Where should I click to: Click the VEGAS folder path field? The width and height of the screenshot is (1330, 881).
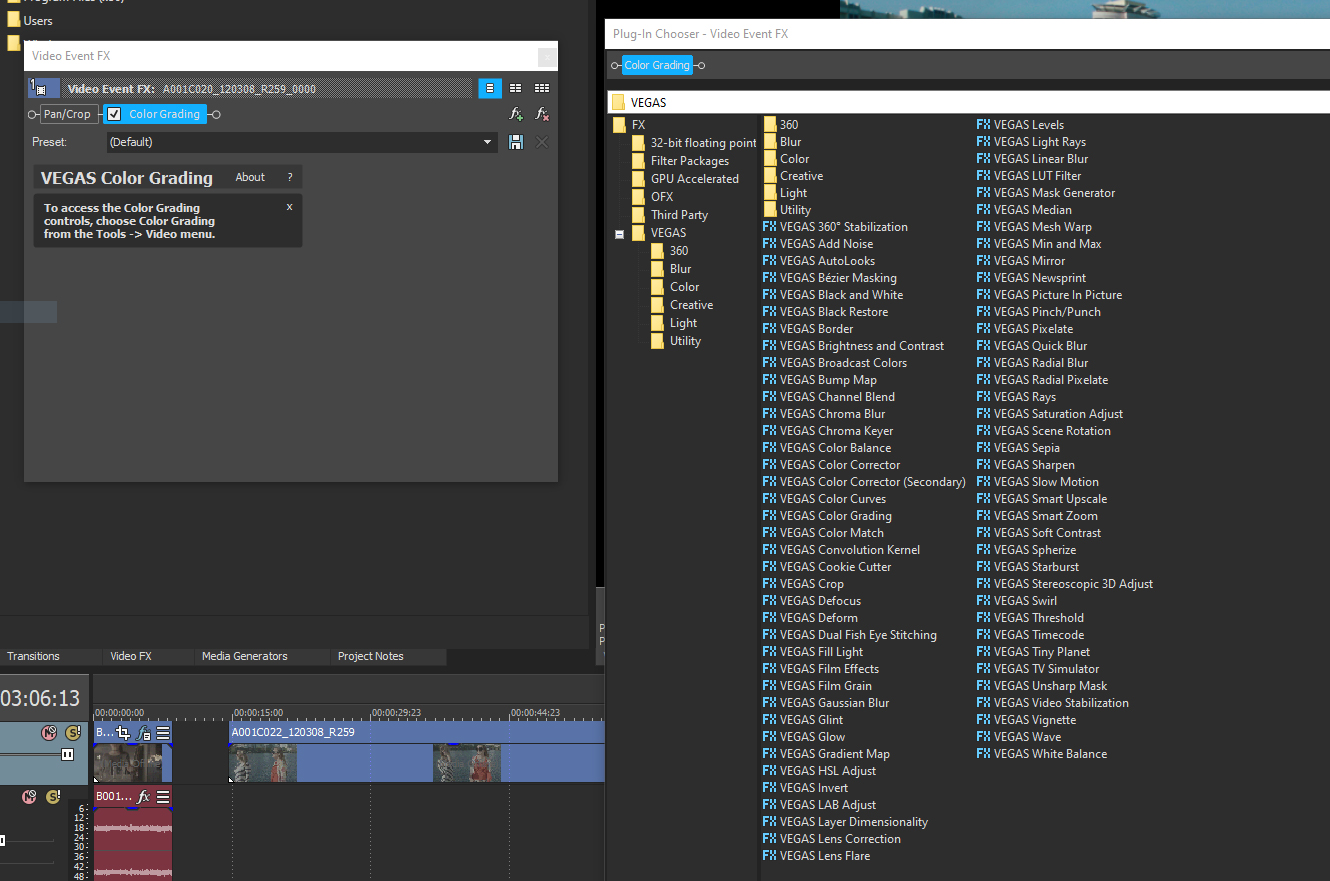968,102
